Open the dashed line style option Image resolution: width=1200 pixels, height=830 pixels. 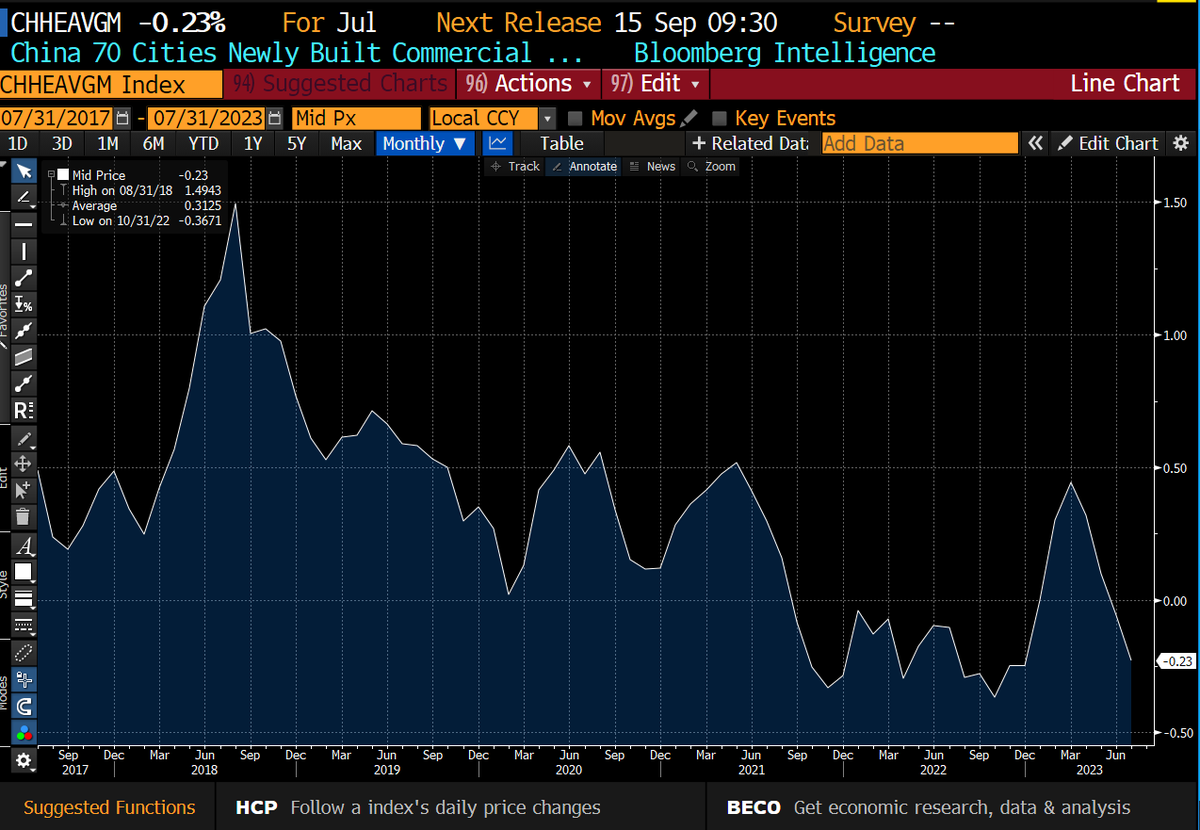pos(23,625)
